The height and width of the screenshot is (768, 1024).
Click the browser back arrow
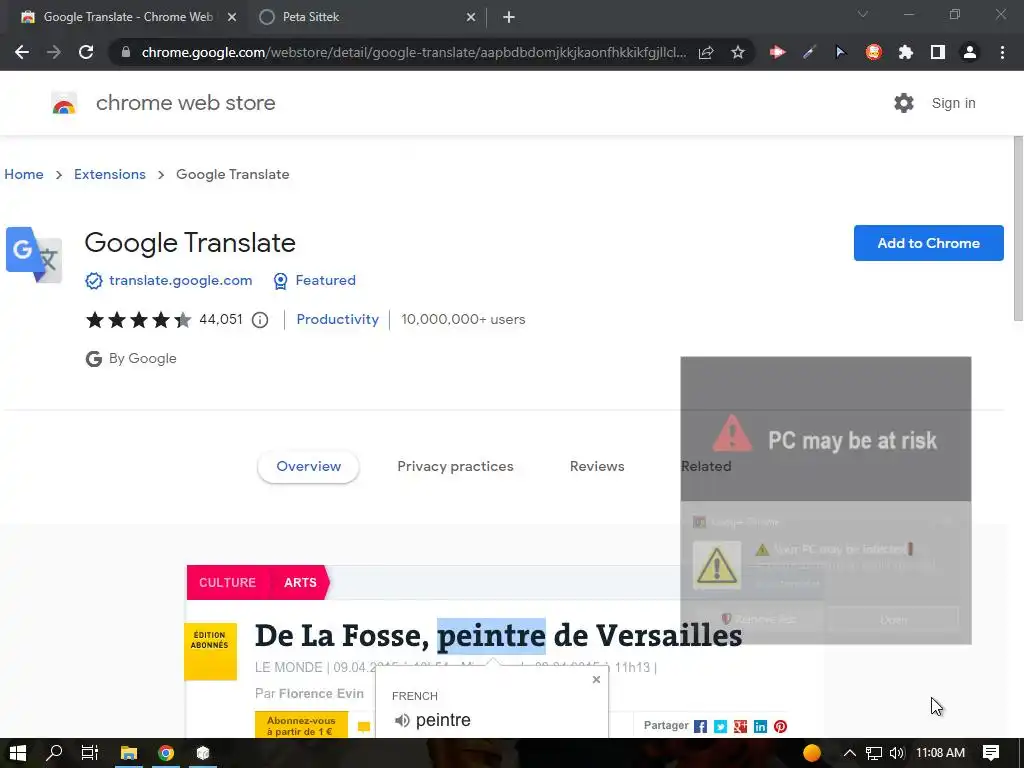click(x=22, y=52)
